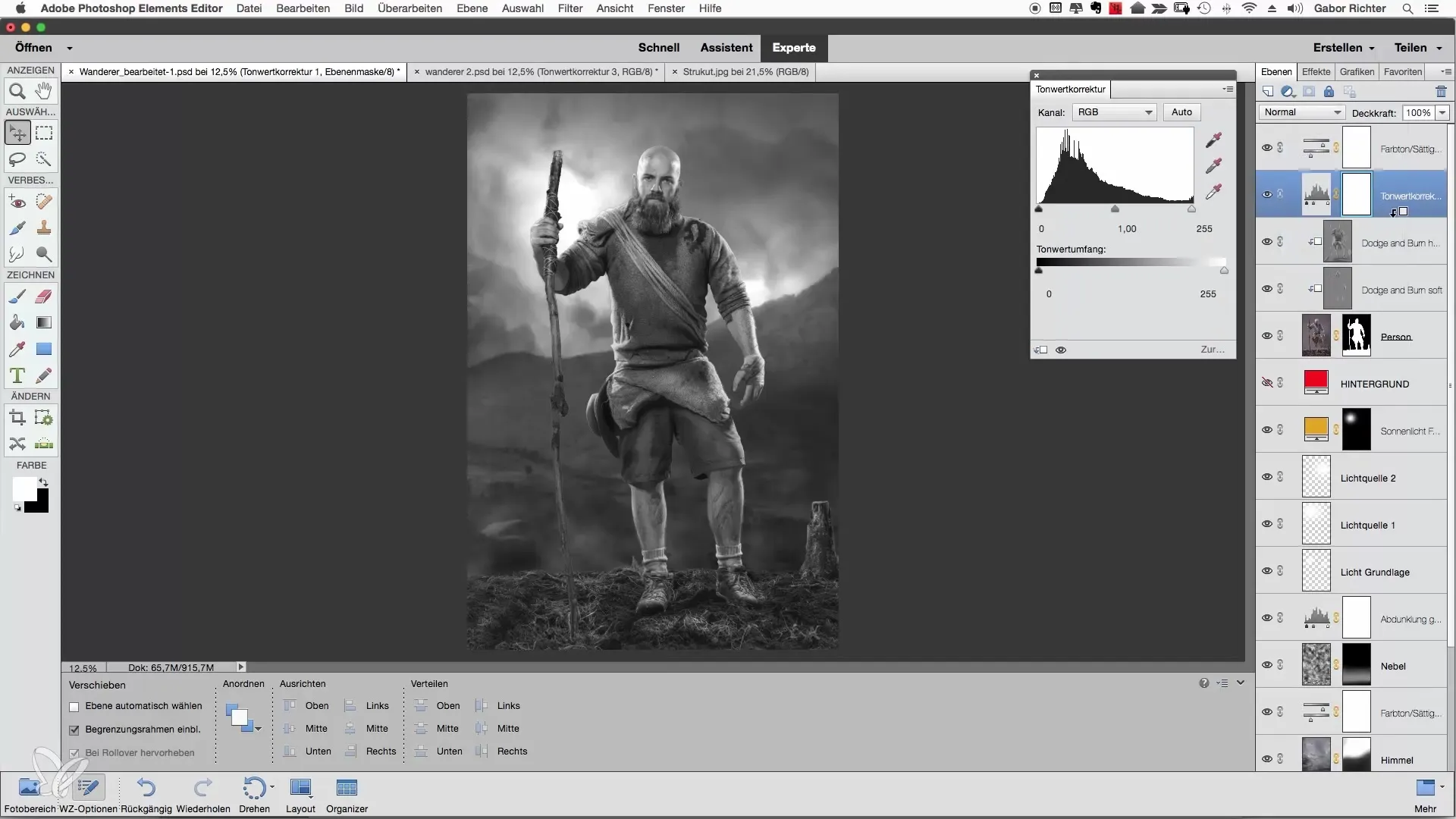The height and width of the screenshot is (819, 1456).
Task: Open Mehr panel button
Action: tap(1425, 795)
